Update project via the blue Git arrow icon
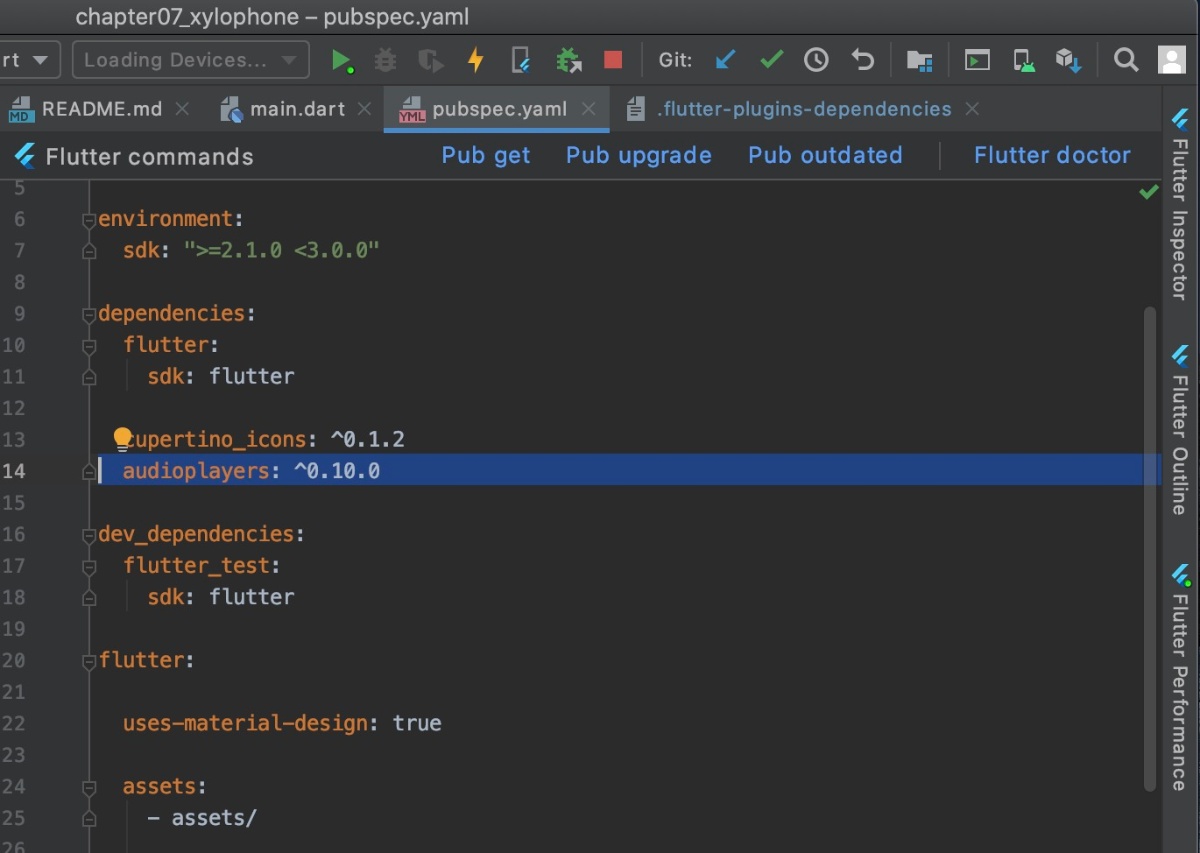The image size is (1200, 853). [x=725, y=60]
